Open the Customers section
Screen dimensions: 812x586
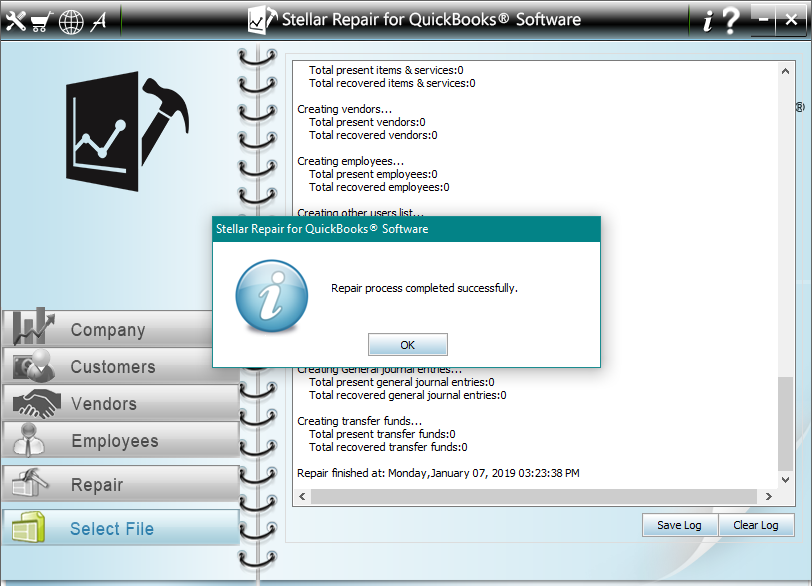pos(108,366)
